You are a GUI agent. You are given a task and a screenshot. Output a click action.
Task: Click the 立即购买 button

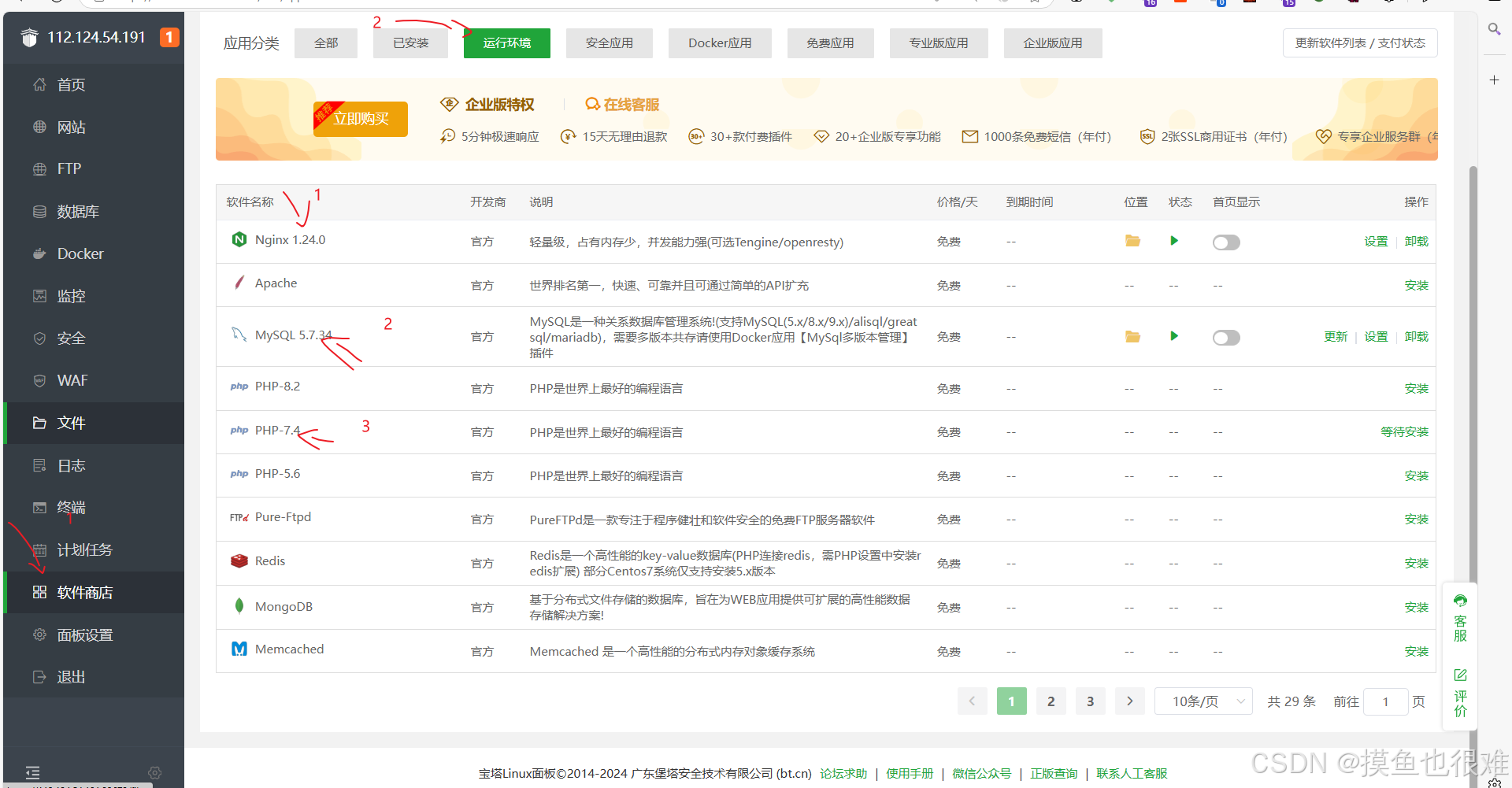pyautogui.click(x=361, y=119)
